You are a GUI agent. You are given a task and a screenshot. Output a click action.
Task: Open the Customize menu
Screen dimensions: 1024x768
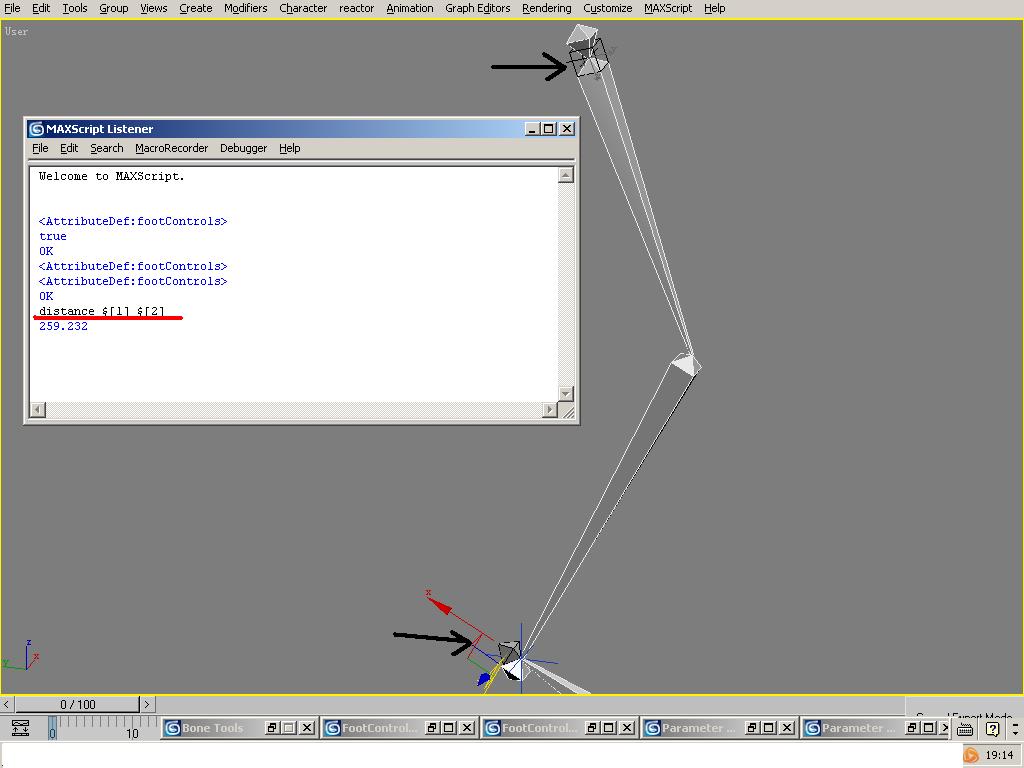click(607, 8)
